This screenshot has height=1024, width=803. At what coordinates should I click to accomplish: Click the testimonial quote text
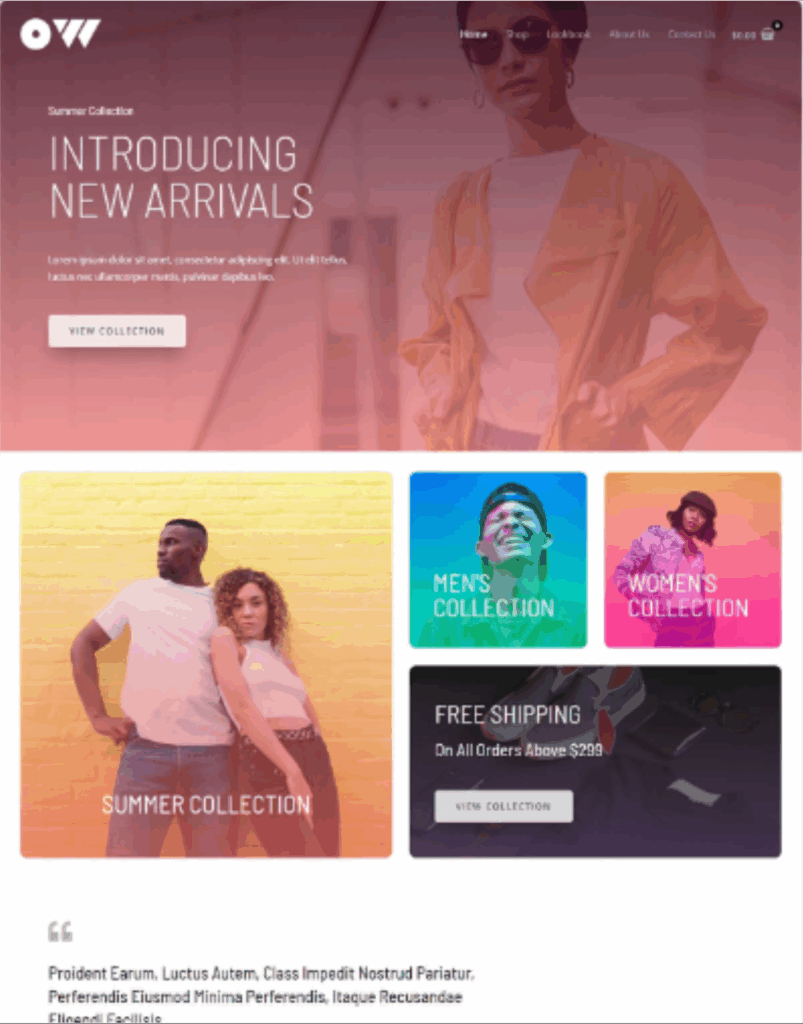point(261,995)
